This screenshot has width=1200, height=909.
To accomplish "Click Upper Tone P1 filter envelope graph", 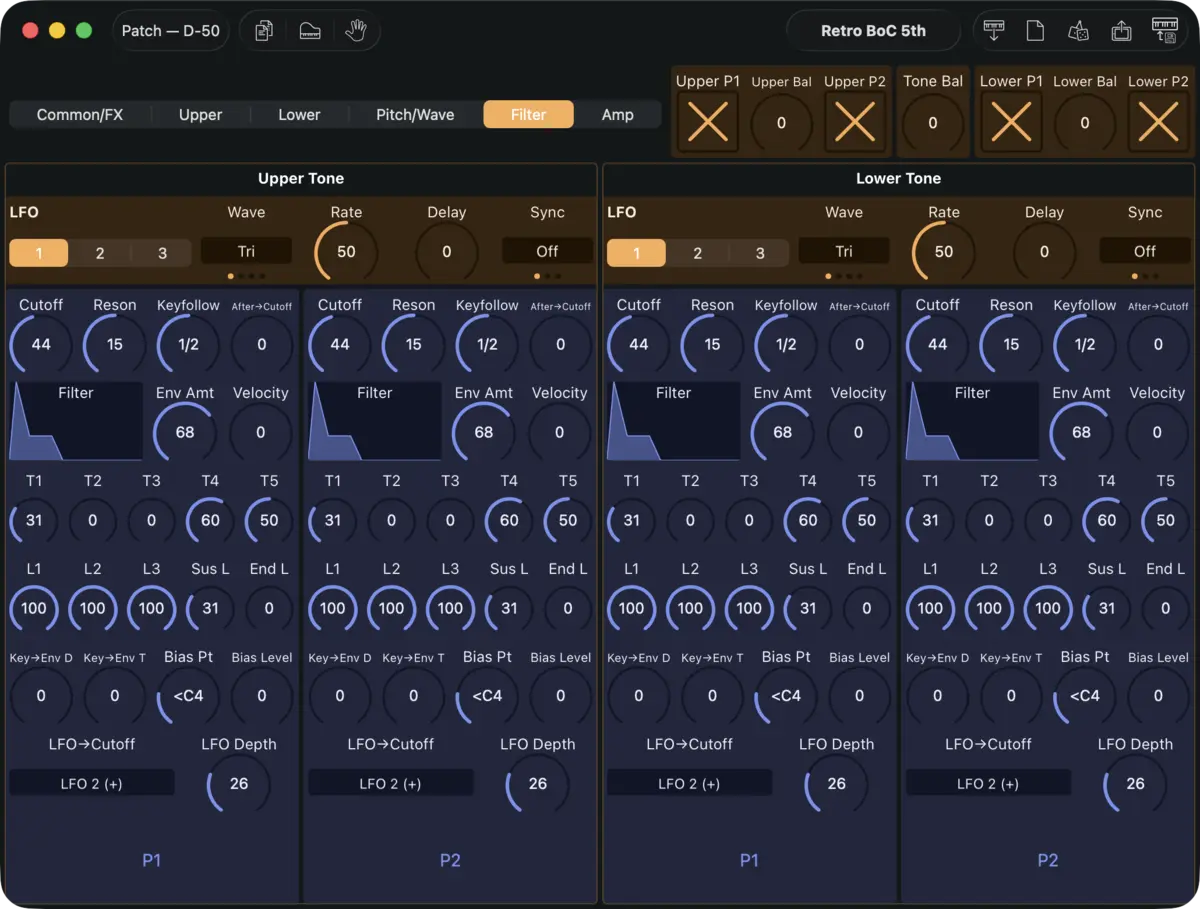I will 76,420.
